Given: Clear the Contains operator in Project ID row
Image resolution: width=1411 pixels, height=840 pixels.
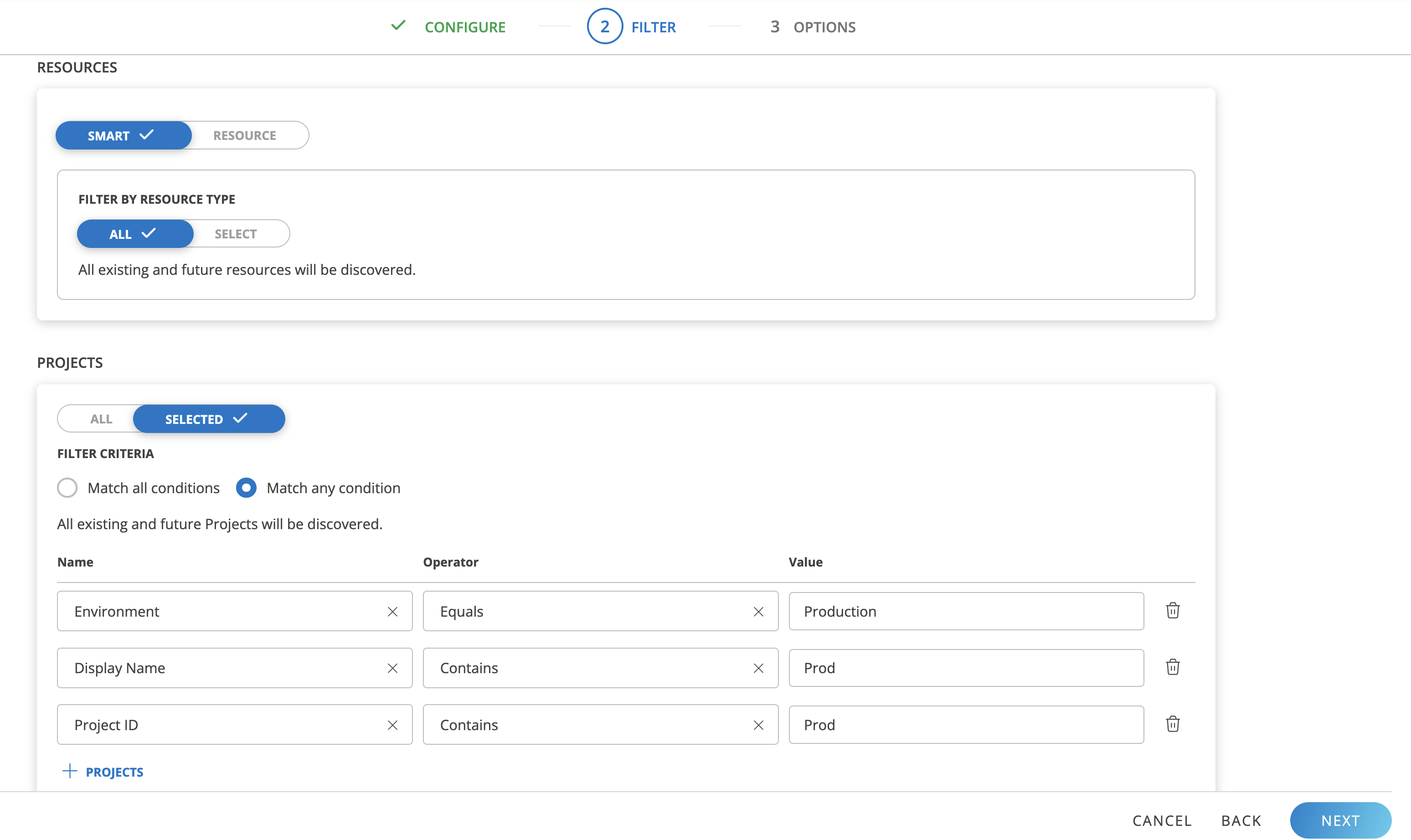Looking at the screenshot, I should click(x=758, y=725).
